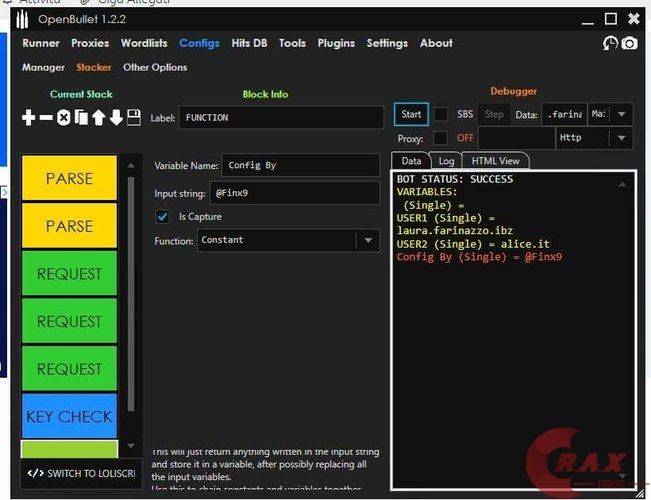Screen dimensions: 651x500
Task: Move selected block down in stack
Action: 116,118
